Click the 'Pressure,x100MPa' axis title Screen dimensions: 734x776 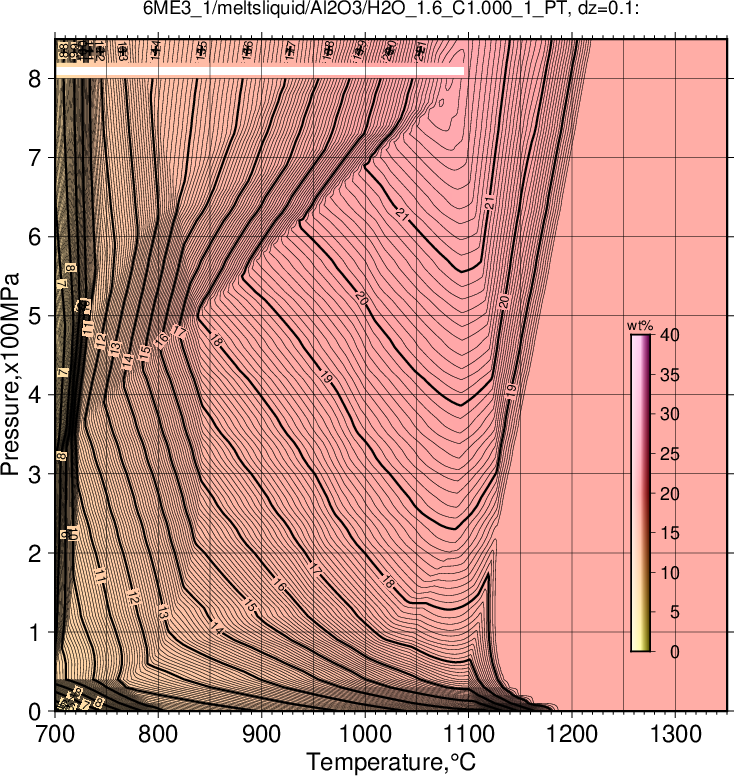10,374
